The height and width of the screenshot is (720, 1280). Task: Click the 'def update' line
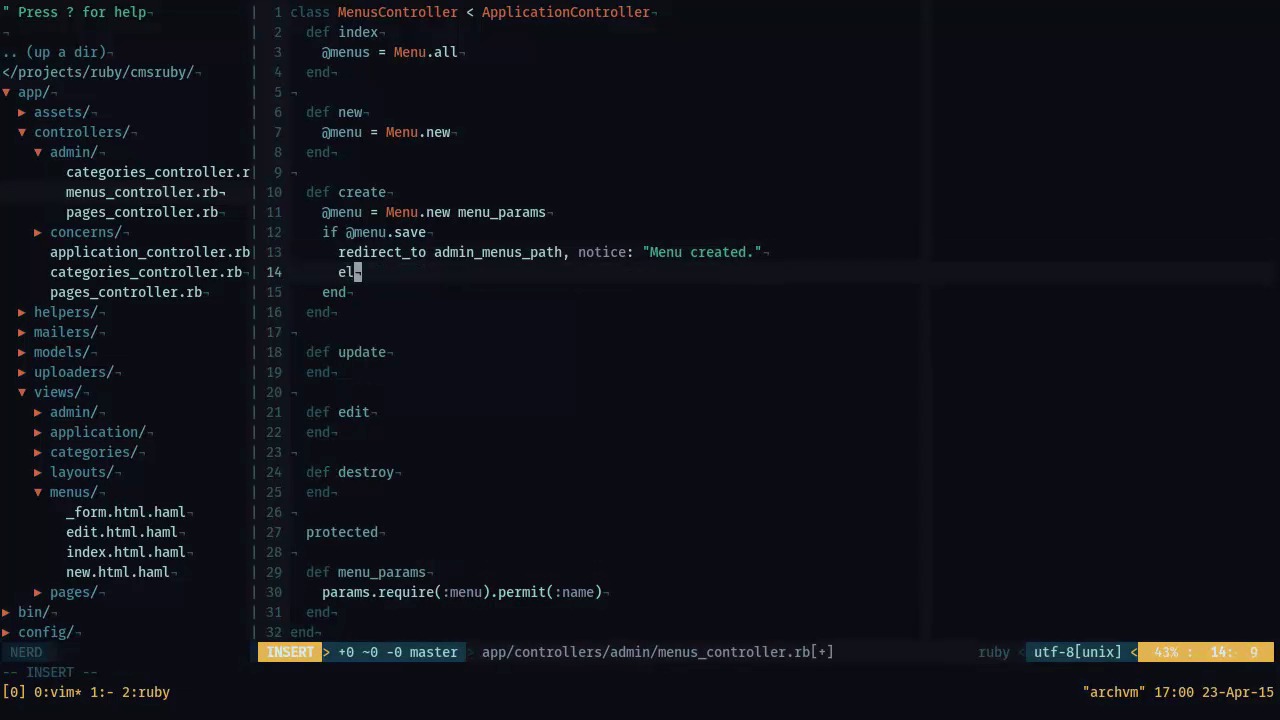(346, 352)
